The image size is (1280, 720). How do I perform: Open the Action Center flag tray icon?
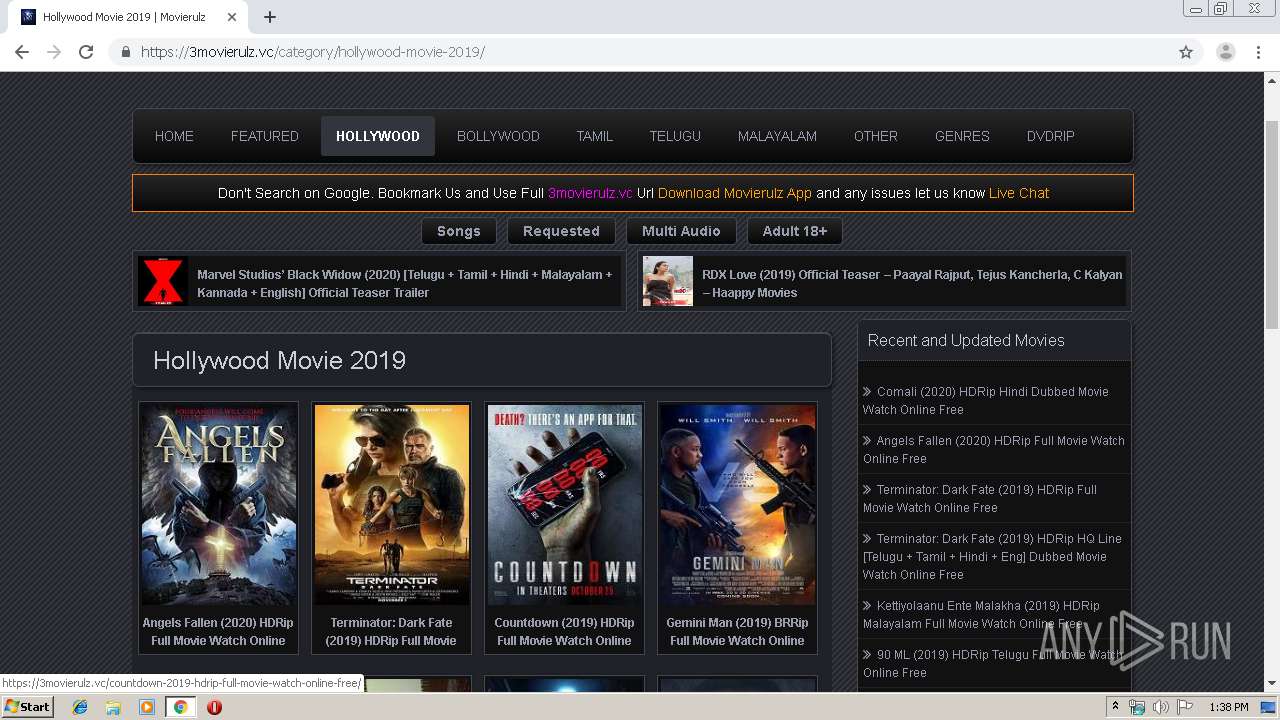[1185, 707]
